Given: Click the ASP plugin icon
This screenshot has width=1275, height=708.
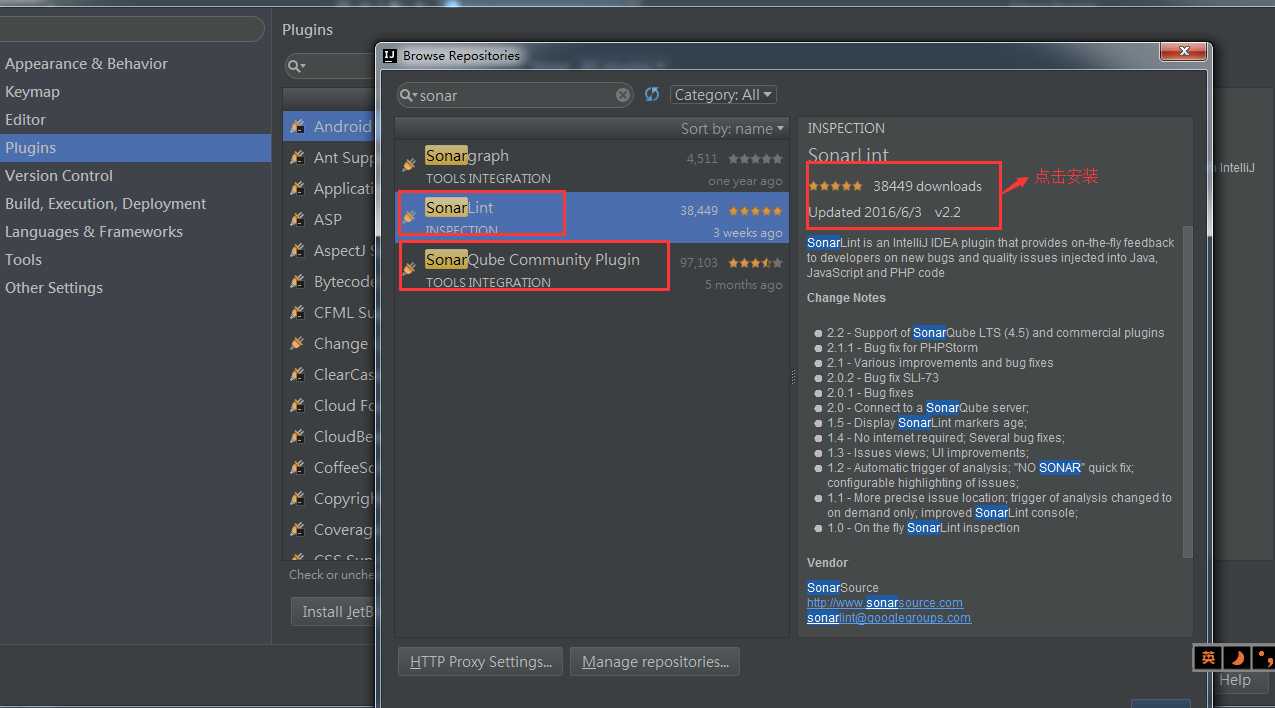Looking at the screenshot, I should point(297,219).
